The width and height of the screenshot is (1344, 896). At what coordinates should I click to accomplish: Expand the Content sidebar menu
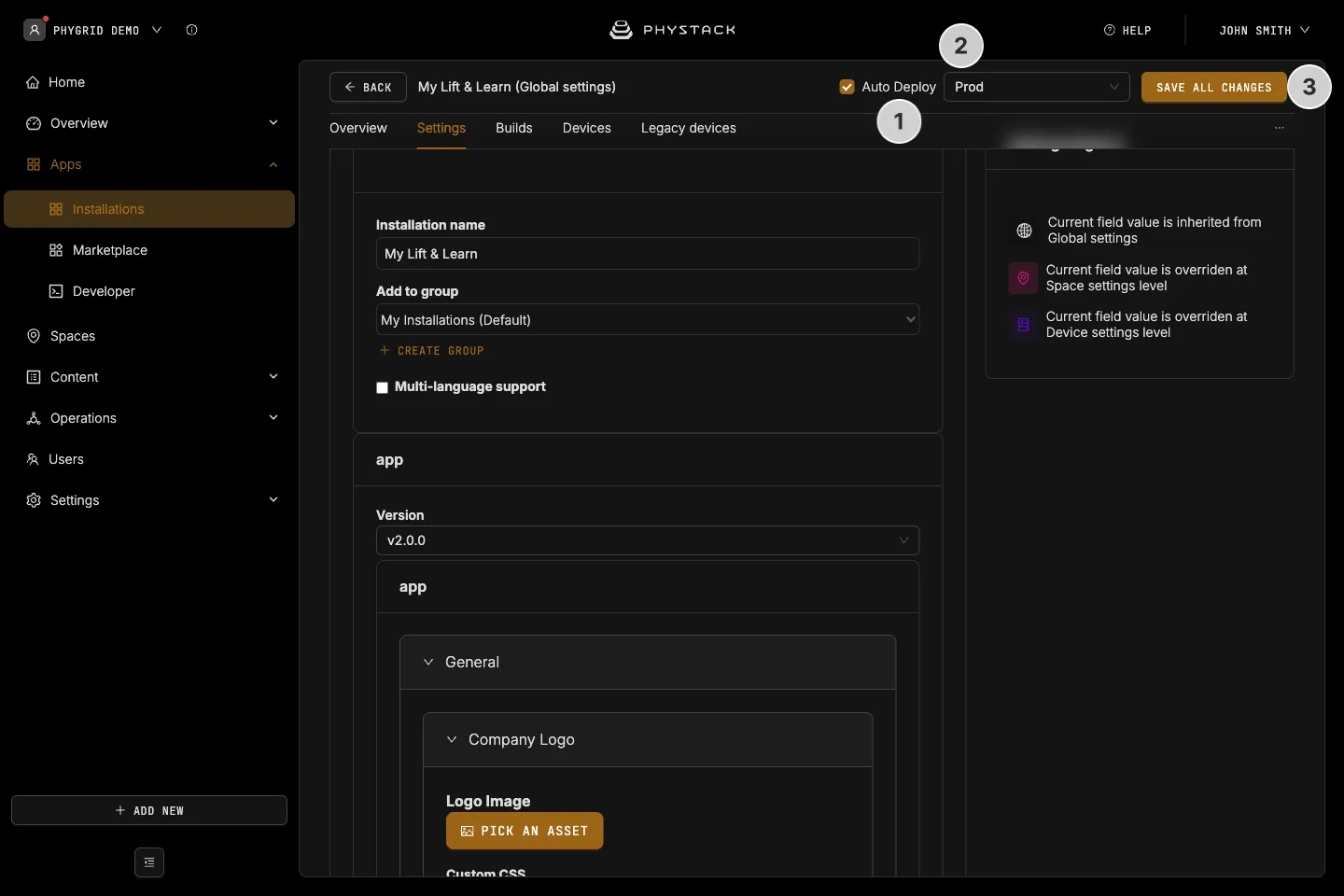click(273, 377)
